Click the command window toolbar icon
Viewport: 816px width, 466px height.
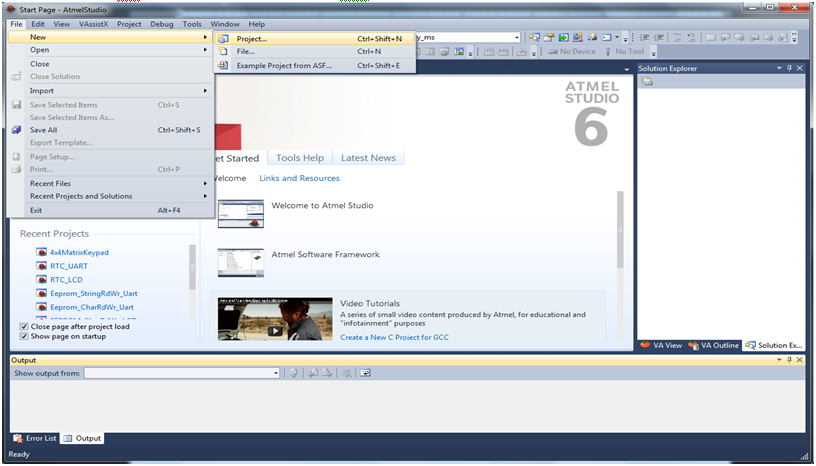point(606,37)
